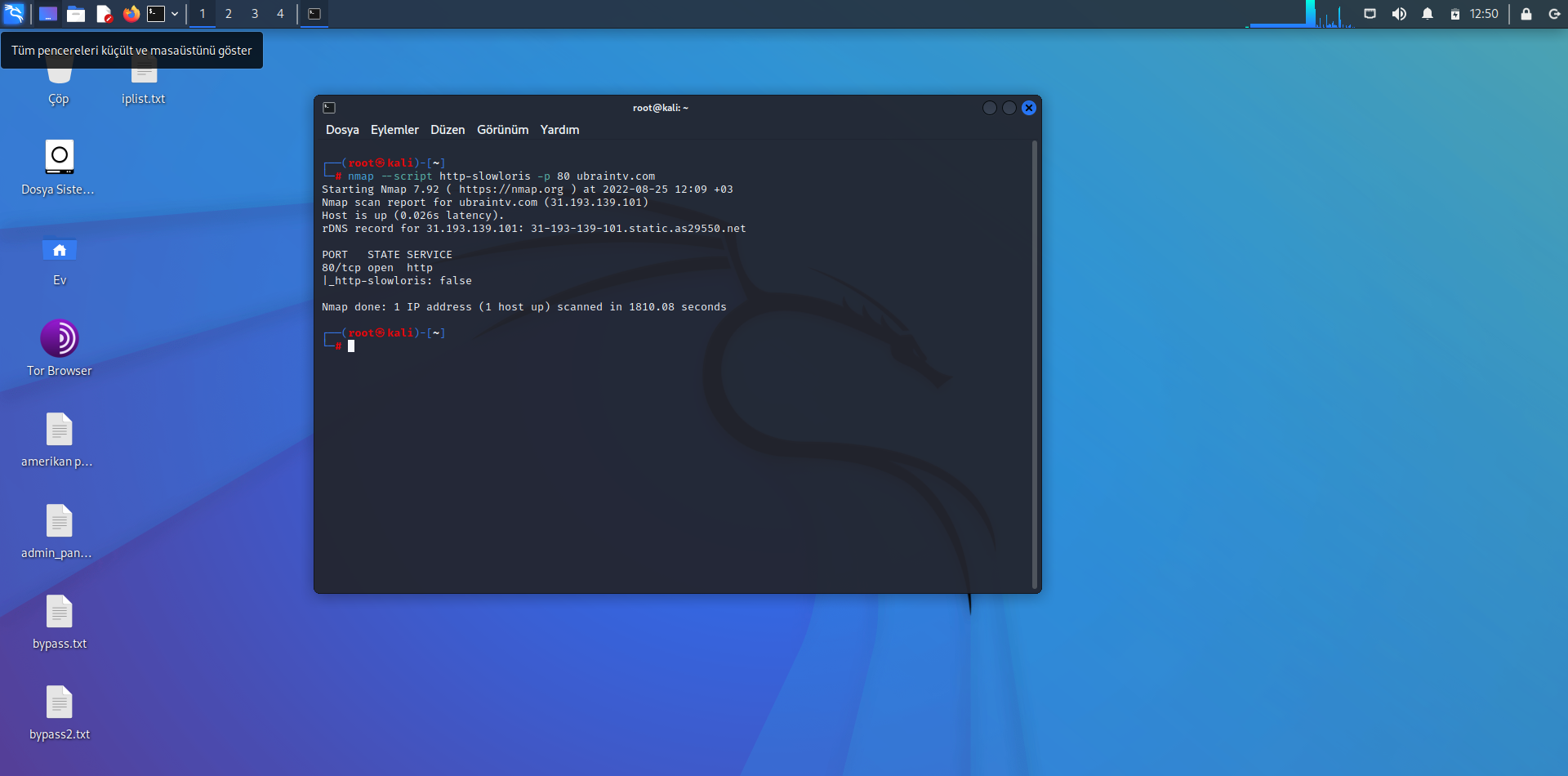The image size is (1568, 776).
Task: Launch the text editor from the panel
Action: point(104,14)
